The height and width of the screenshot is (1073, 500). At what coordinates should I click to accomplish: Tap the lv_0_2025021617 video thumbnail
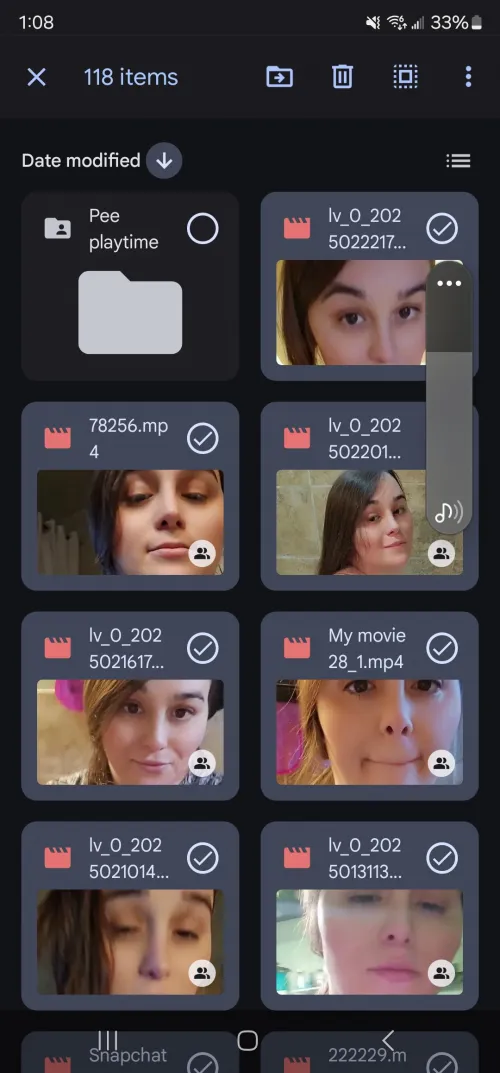(130, 732)
